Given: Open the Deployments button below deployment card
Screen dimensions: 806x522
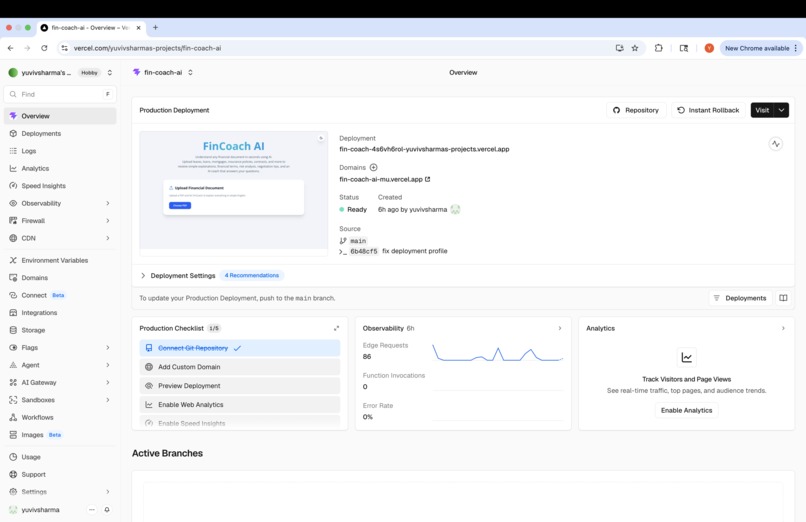Looking at the screenshot, I should pyautogui.click(x=740, y=299).
